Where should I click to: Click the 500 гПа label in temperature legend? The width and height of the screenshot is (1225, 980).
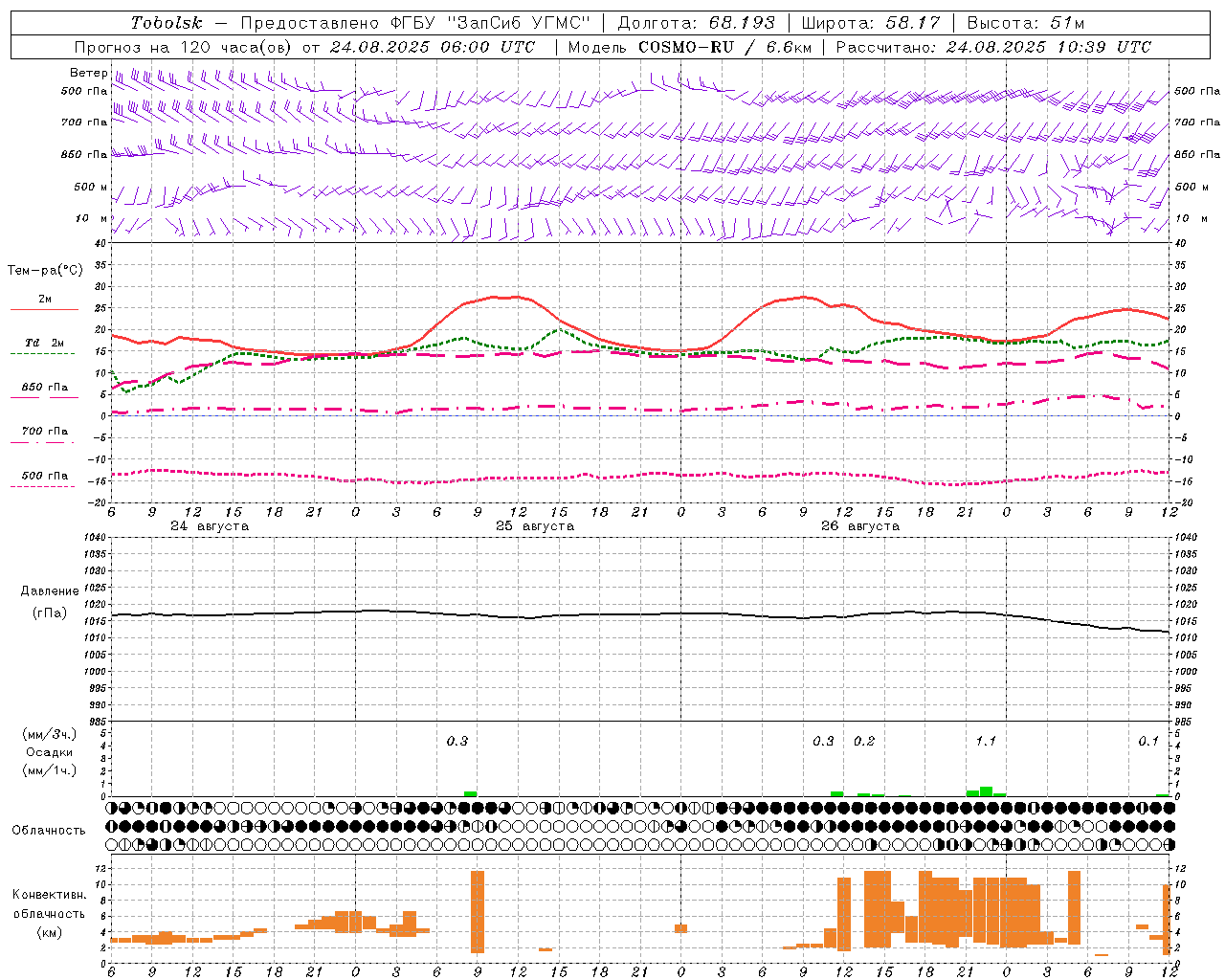[45, 476]
